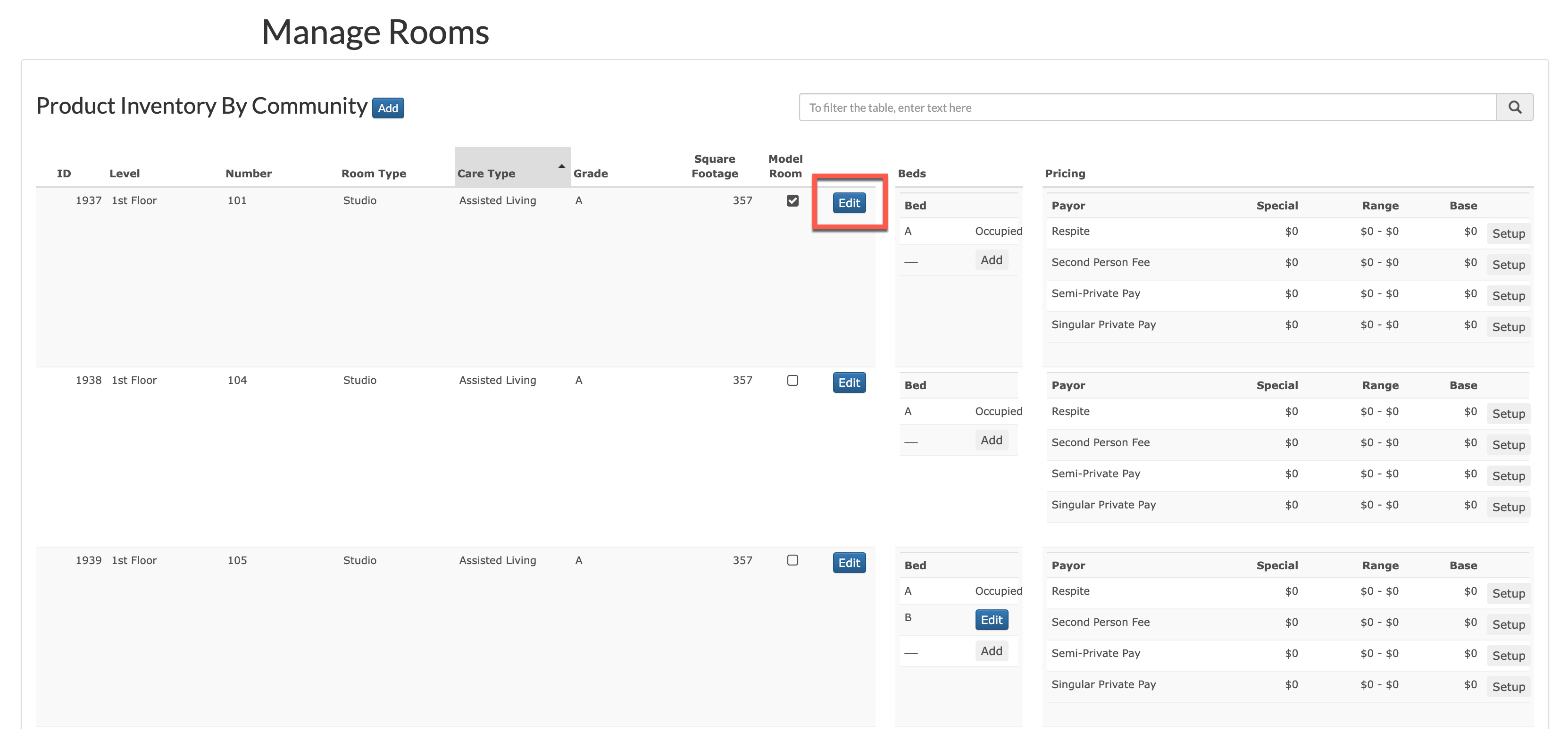Screen dimensions: 1568x732
Task: Focus the filter table text field
Action: pos(1147,108)
